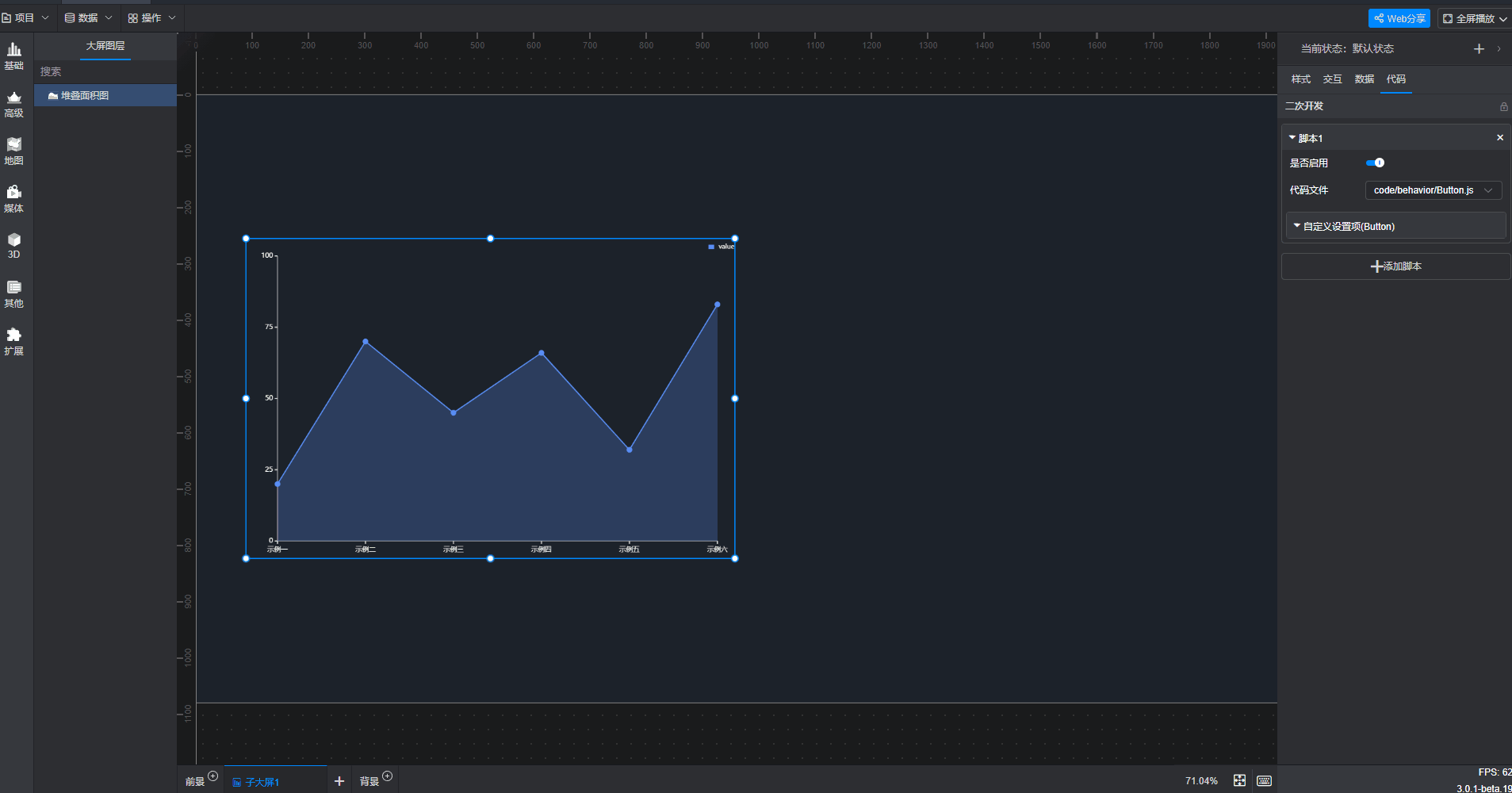Screen dimensions: 1512x793
Task: Add a new state with plus icon
Action: click(x=1479, y=49)
